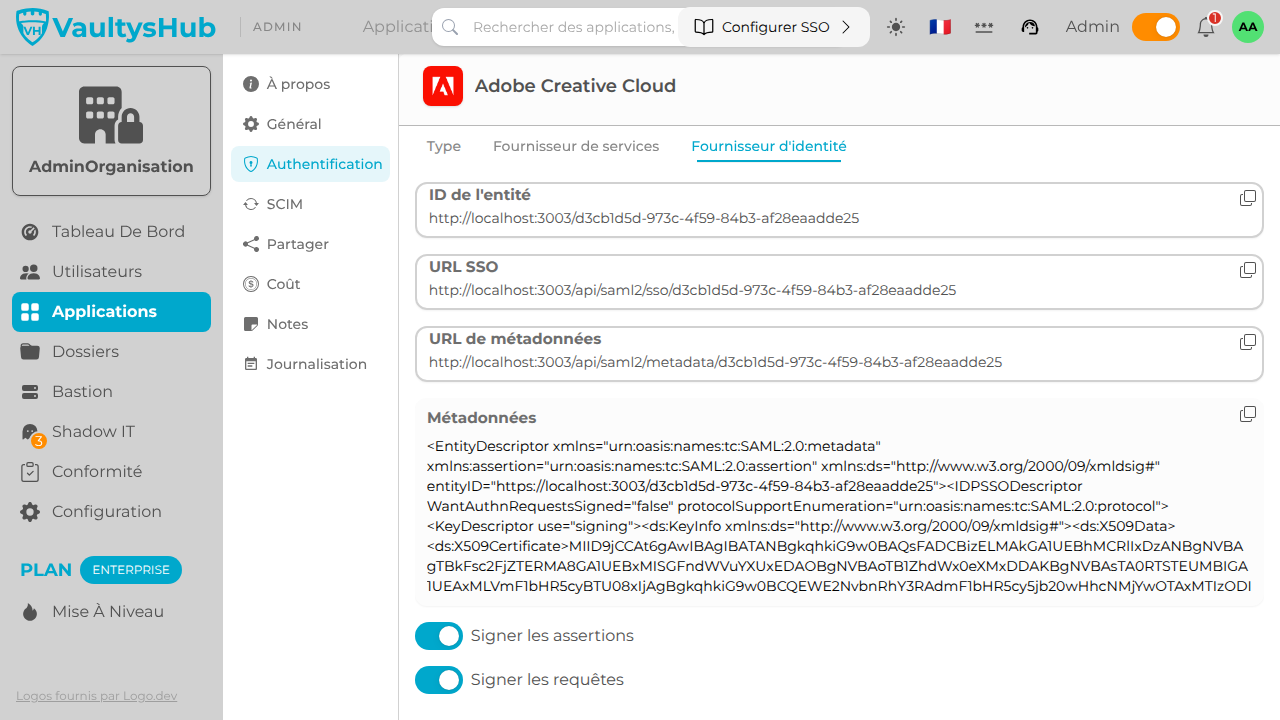
Task: Open the support headset icon
Action: tap(1030, 27)
